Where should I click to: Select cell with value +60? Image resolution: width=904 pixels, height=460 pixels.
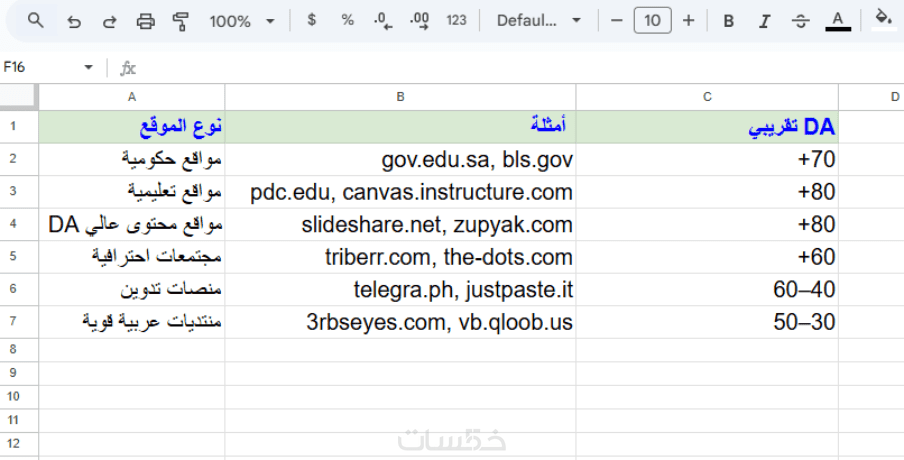click(707, 257)
